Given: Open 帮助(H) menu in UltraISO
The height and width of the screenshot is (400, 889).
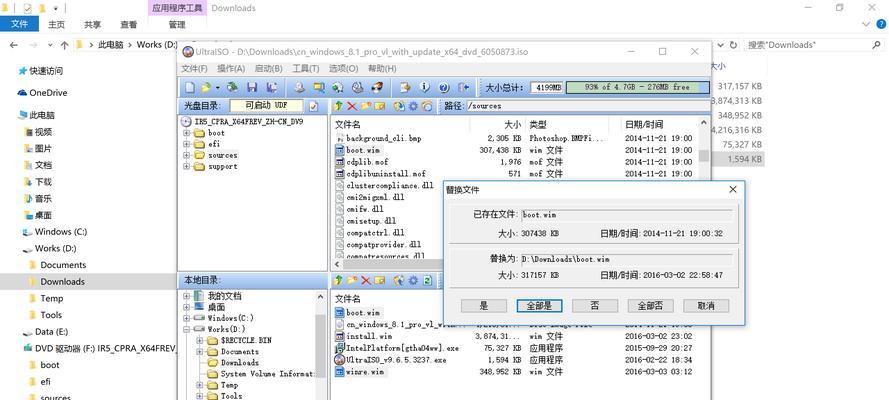Looking at the screenshot, I should point(382,69).
